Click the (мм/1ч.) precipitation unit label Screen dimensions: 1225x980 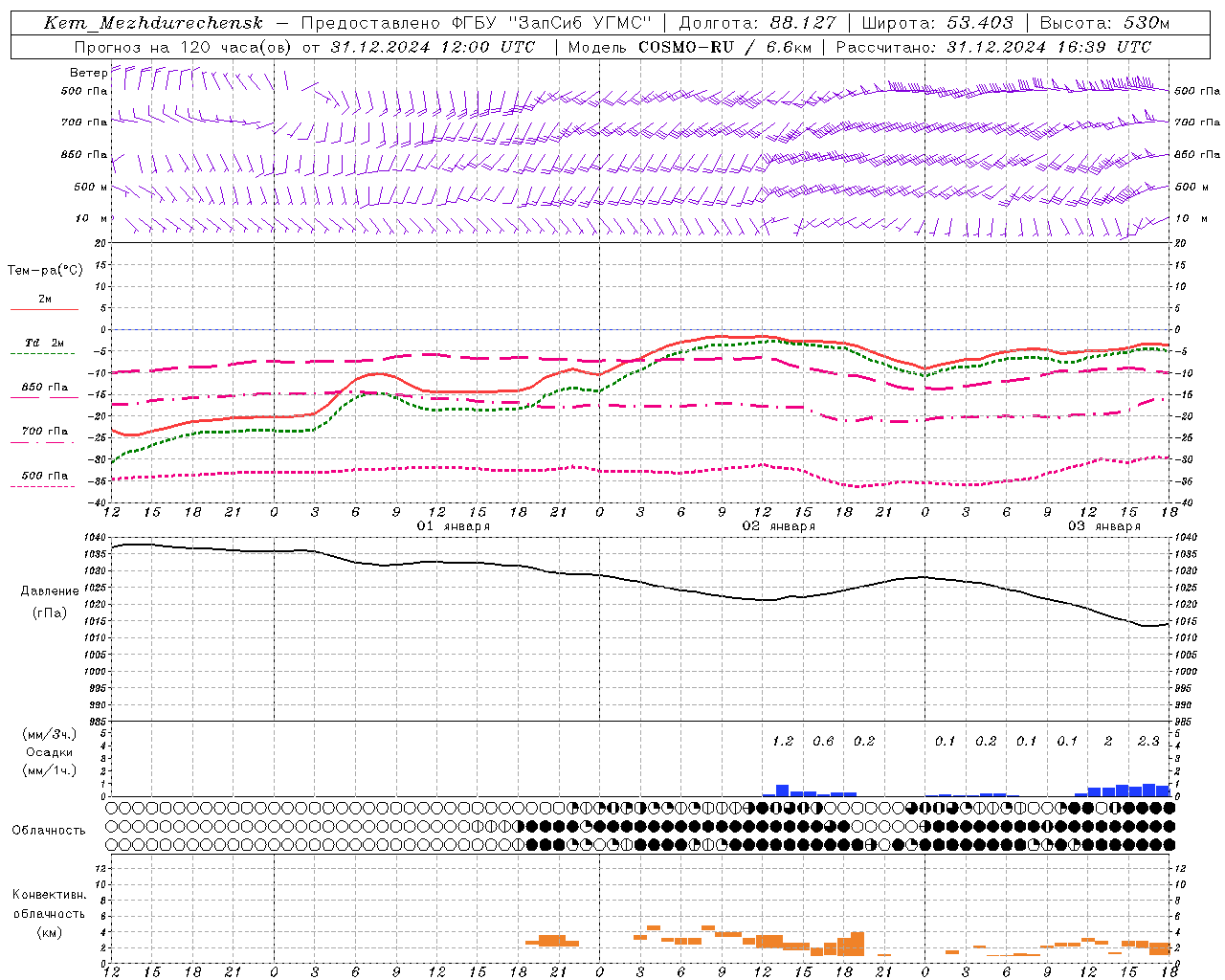(50, 770)
